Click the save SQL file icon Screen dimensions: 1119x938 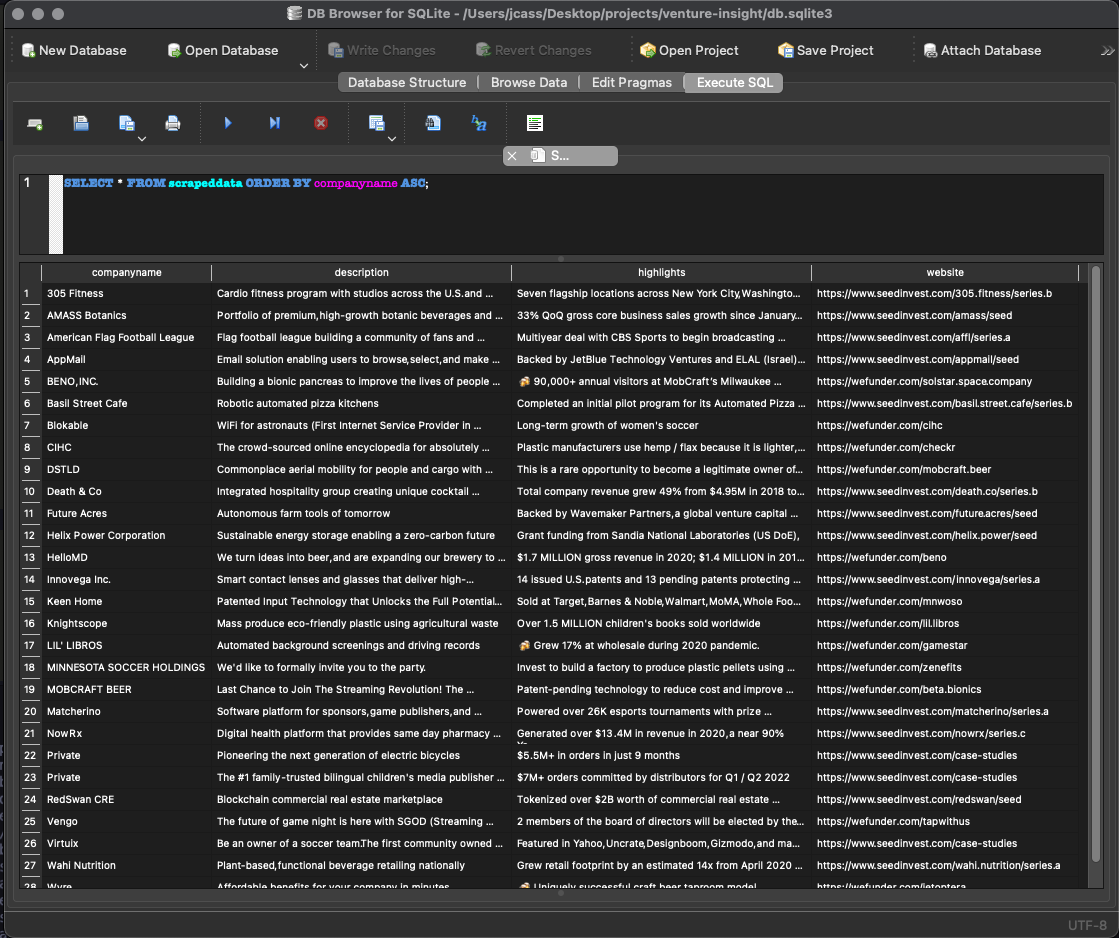126,123
